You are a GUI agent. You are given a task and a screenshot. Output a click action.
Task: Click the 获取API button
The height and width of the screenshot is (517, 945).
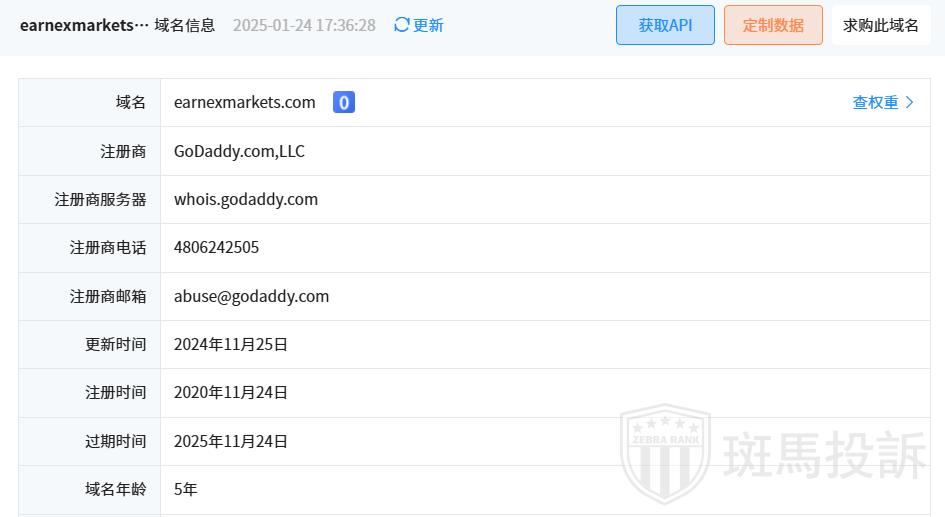pos(665,25)
